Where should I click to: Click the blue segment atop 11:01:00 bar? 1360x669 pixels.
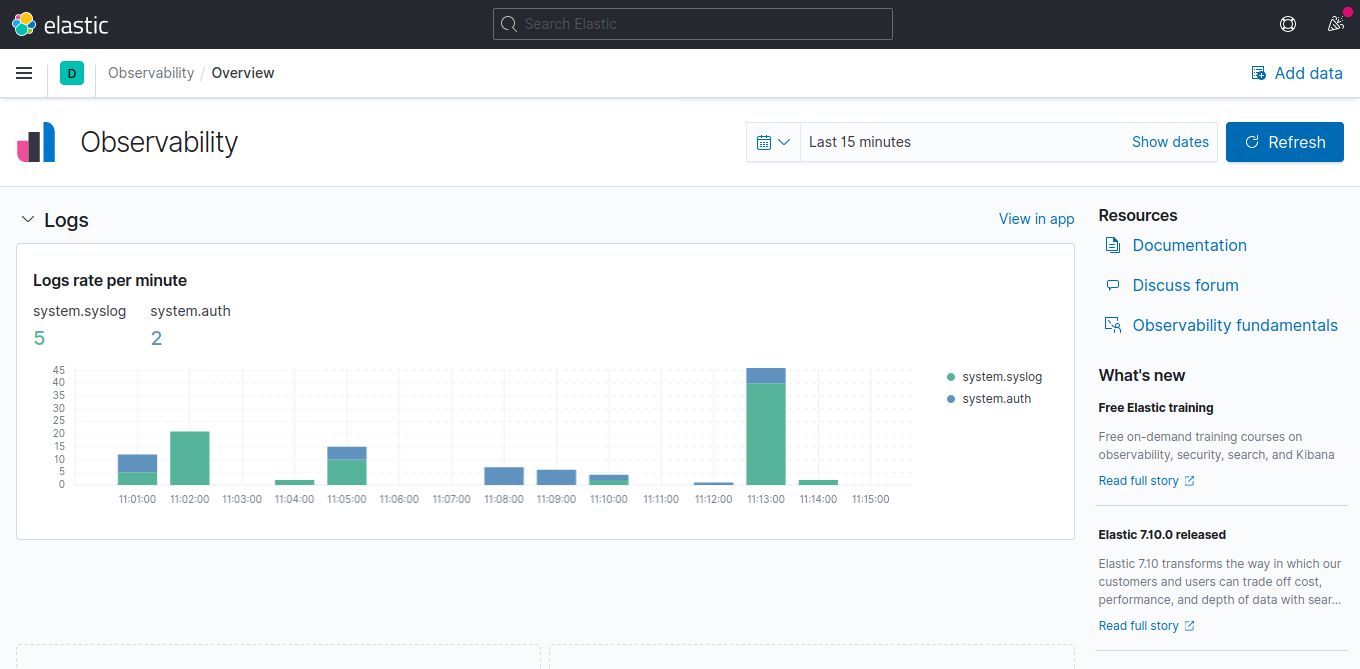137,463
